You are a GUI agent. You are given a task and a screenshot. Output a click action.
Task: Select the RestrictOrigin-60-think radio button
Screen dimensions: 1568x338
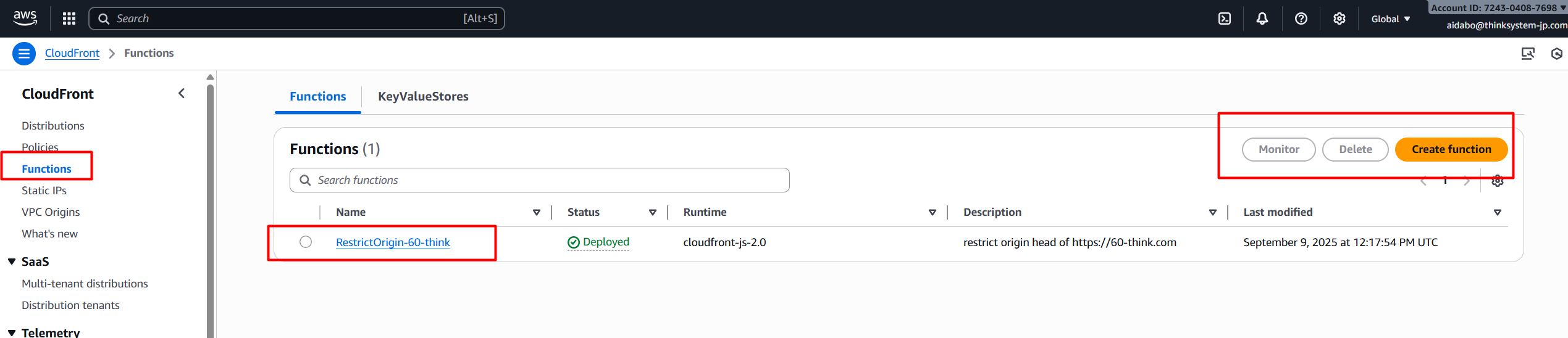[306, 242]
